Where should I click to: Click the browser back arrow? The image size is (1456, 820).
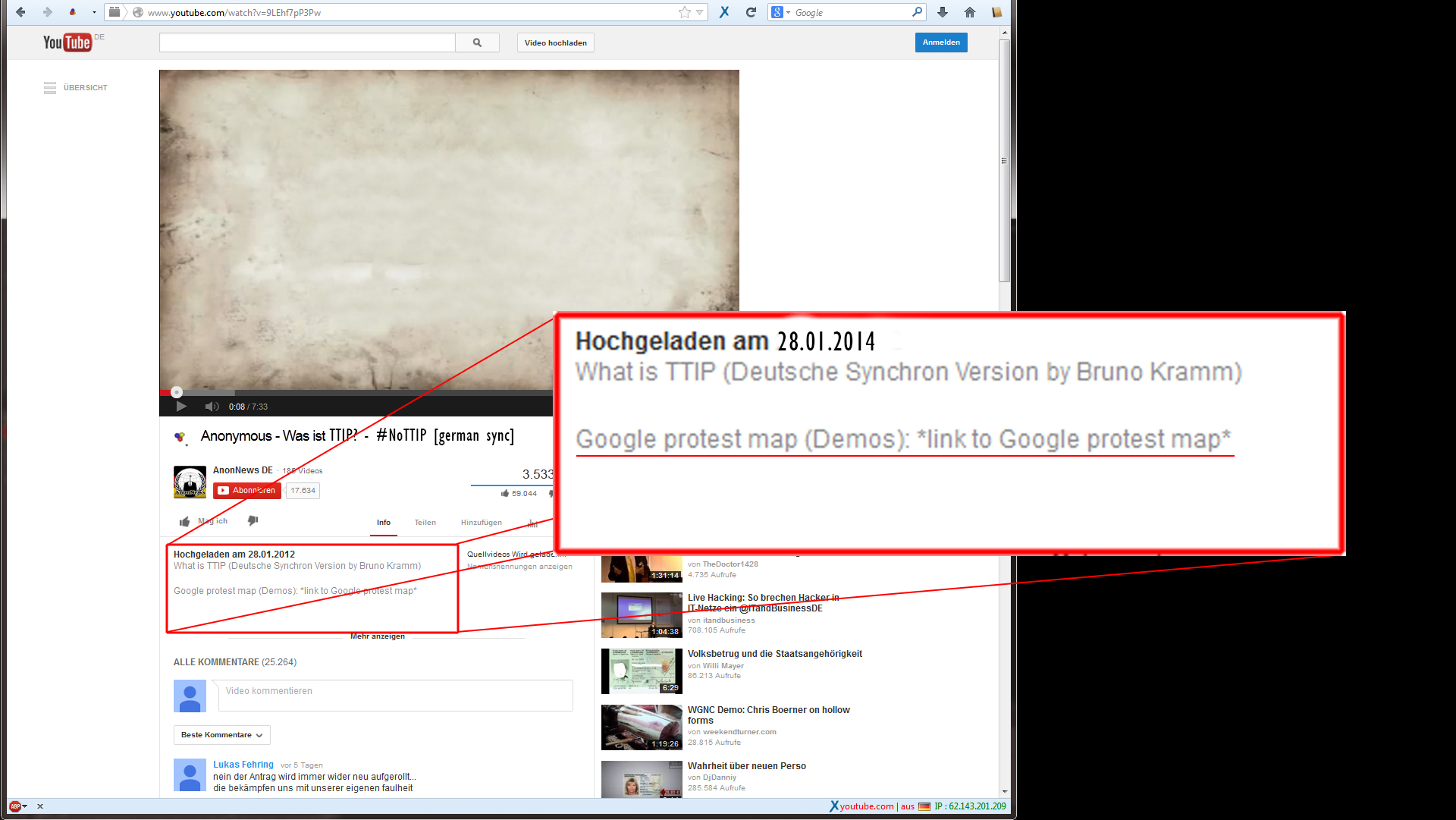coord(20,12)
